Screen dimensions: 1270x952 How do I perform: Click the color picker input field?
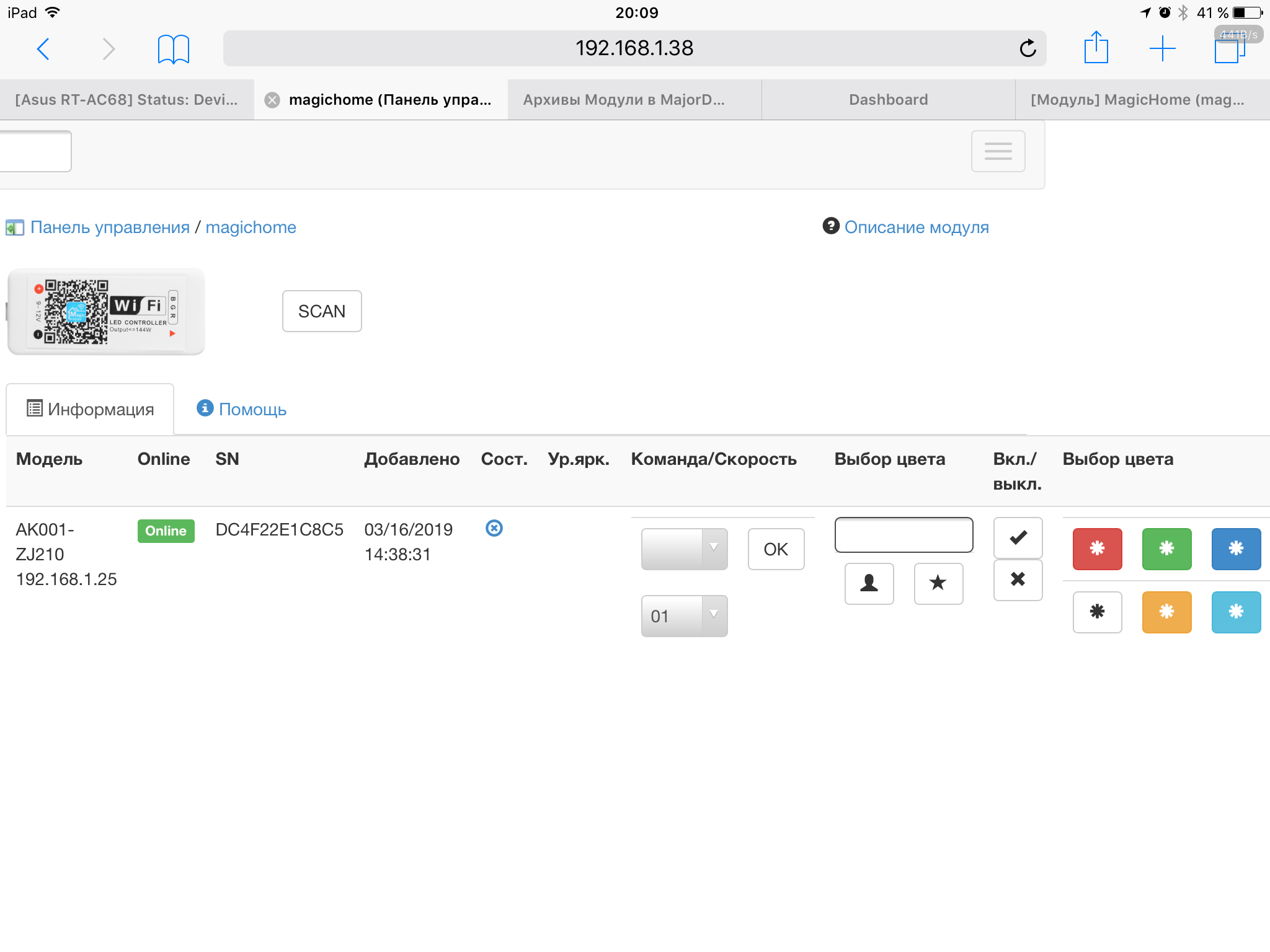[x=904, y=535]
